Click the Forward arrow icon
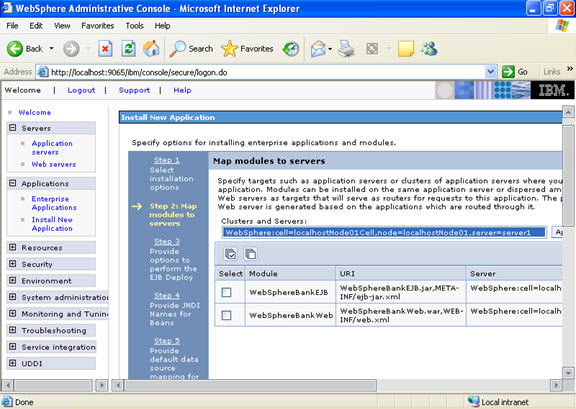 click(x=71, y=49)
